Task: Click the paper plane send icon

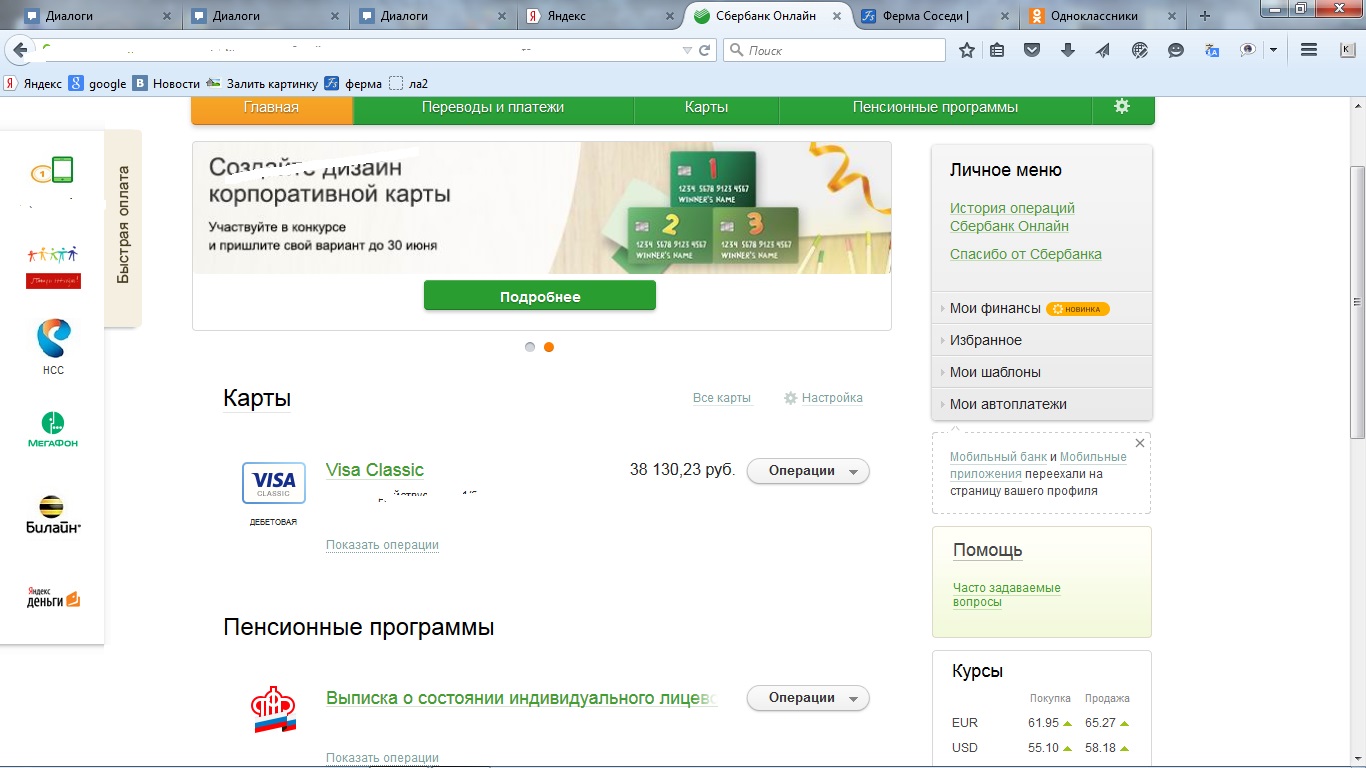Action: (1103, 50)
